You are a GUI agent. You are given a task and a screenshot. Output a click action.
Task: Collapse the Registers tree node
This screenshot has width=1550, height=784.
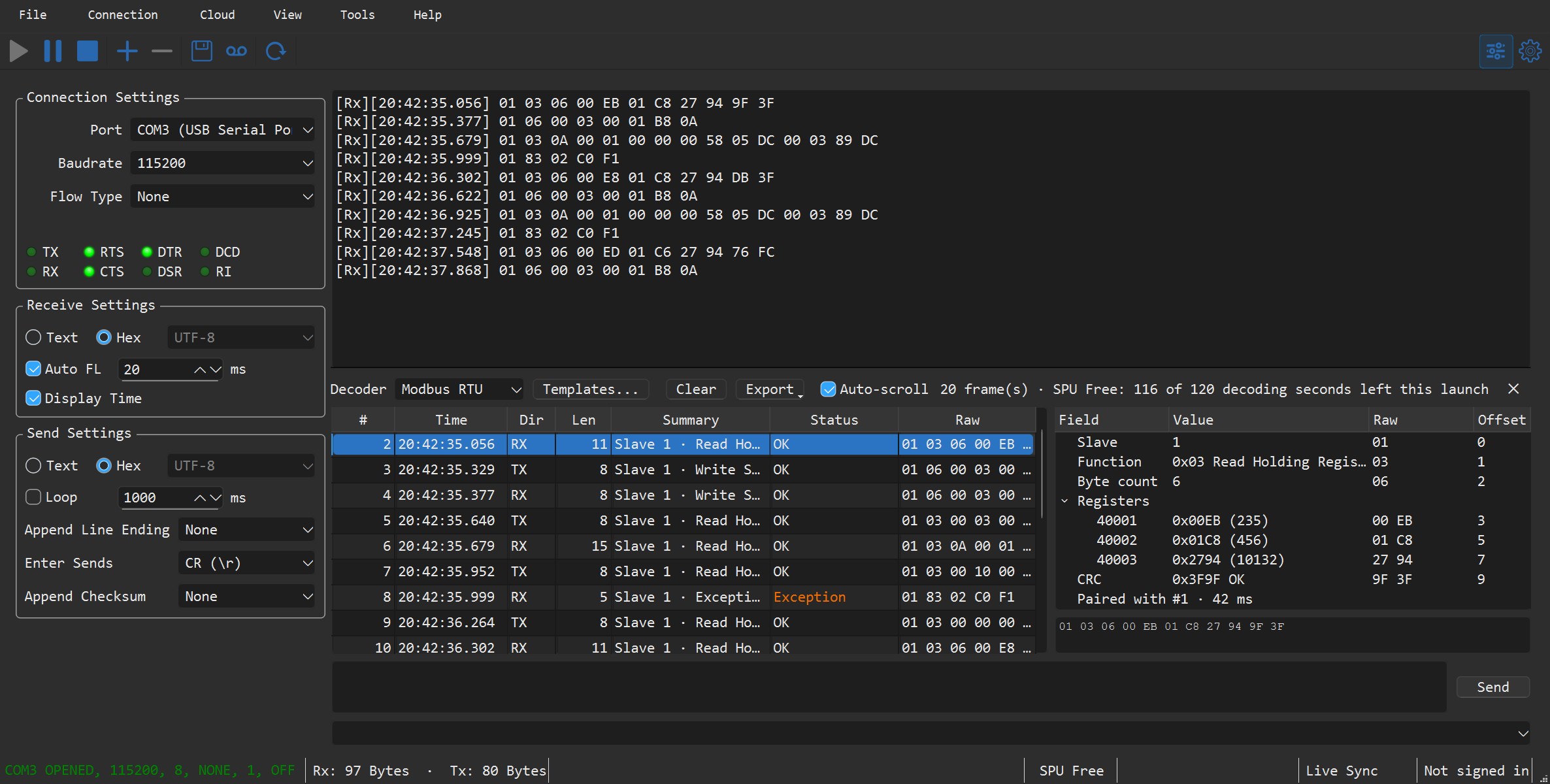1065,501
